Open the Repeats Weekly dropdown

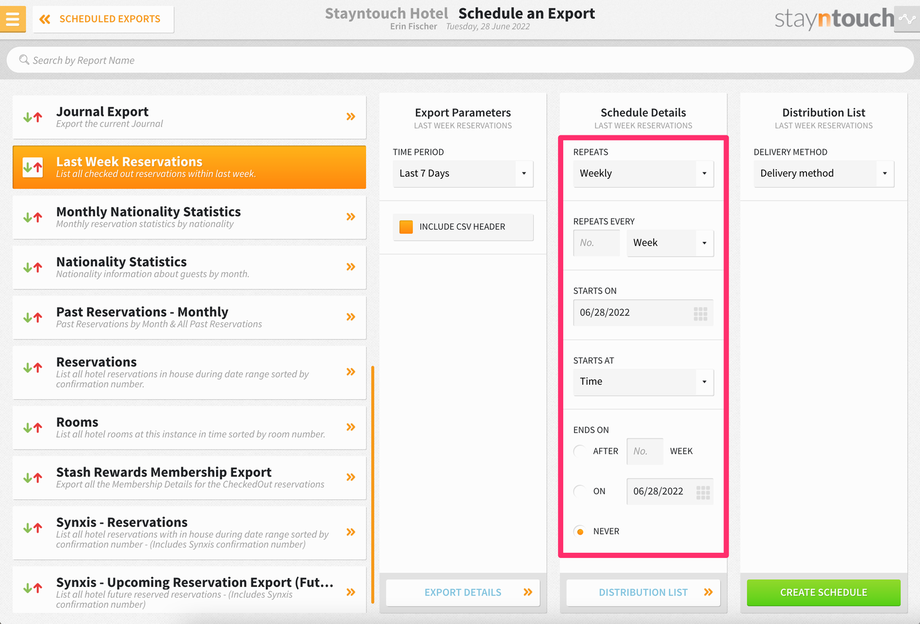(643, 174)
